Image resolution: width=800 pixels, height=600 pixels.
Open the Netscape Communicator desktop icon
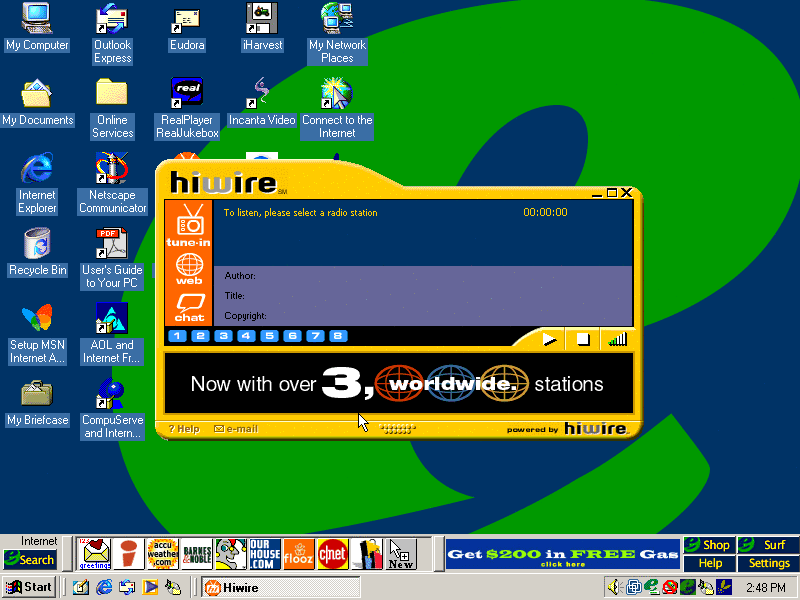[x=112, y=183]
